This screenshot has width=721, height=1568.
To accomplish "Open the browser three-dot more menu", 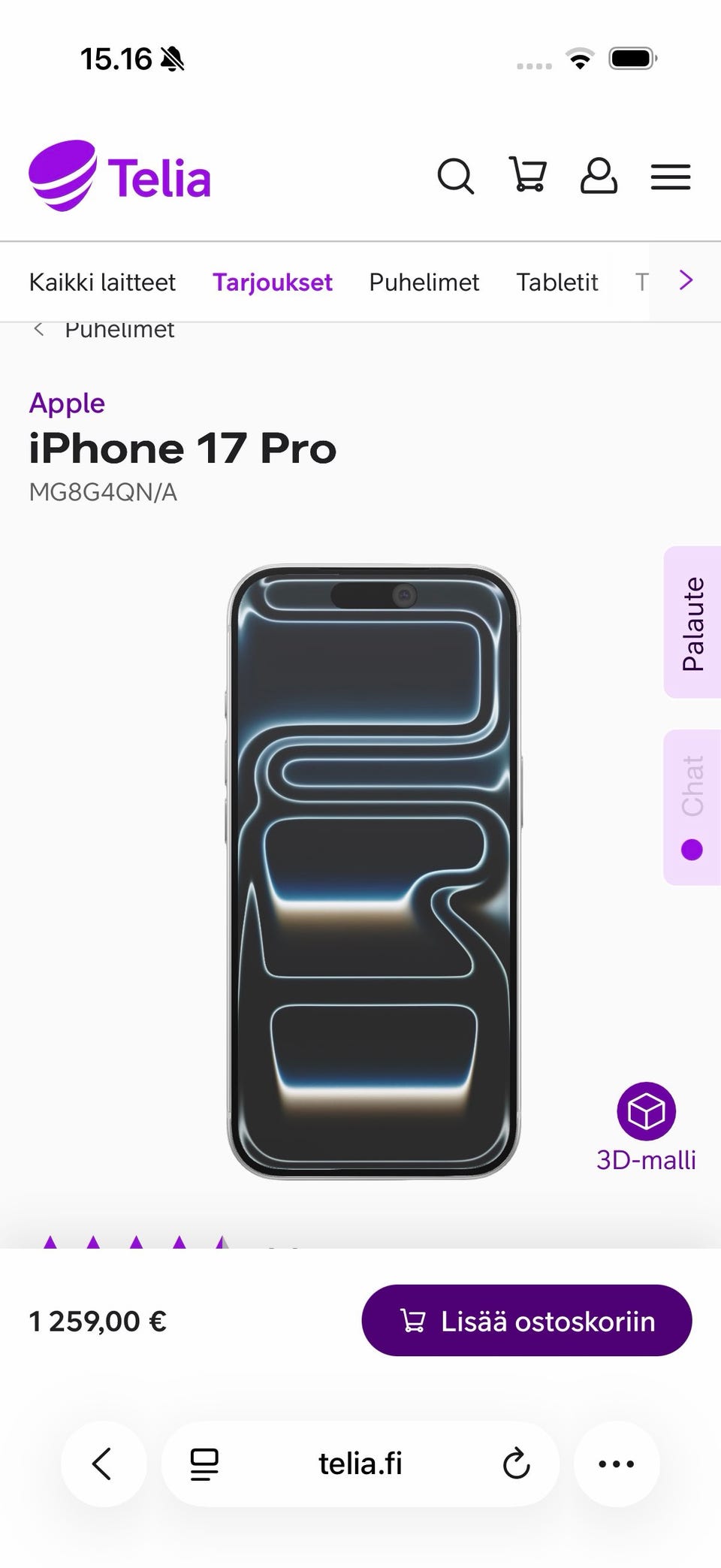I will point(617,1464).
